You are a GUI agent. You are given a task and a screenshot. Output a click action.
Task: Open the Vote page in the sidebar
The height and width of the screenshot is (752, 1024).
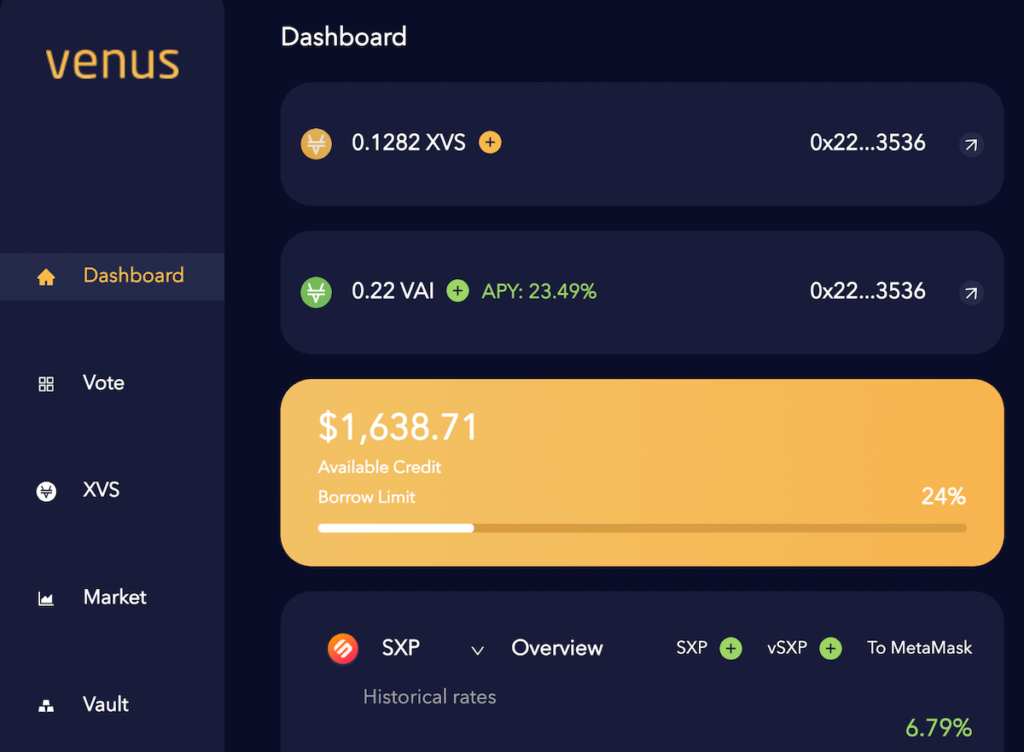pyautogui.click(x=103, y=383)
